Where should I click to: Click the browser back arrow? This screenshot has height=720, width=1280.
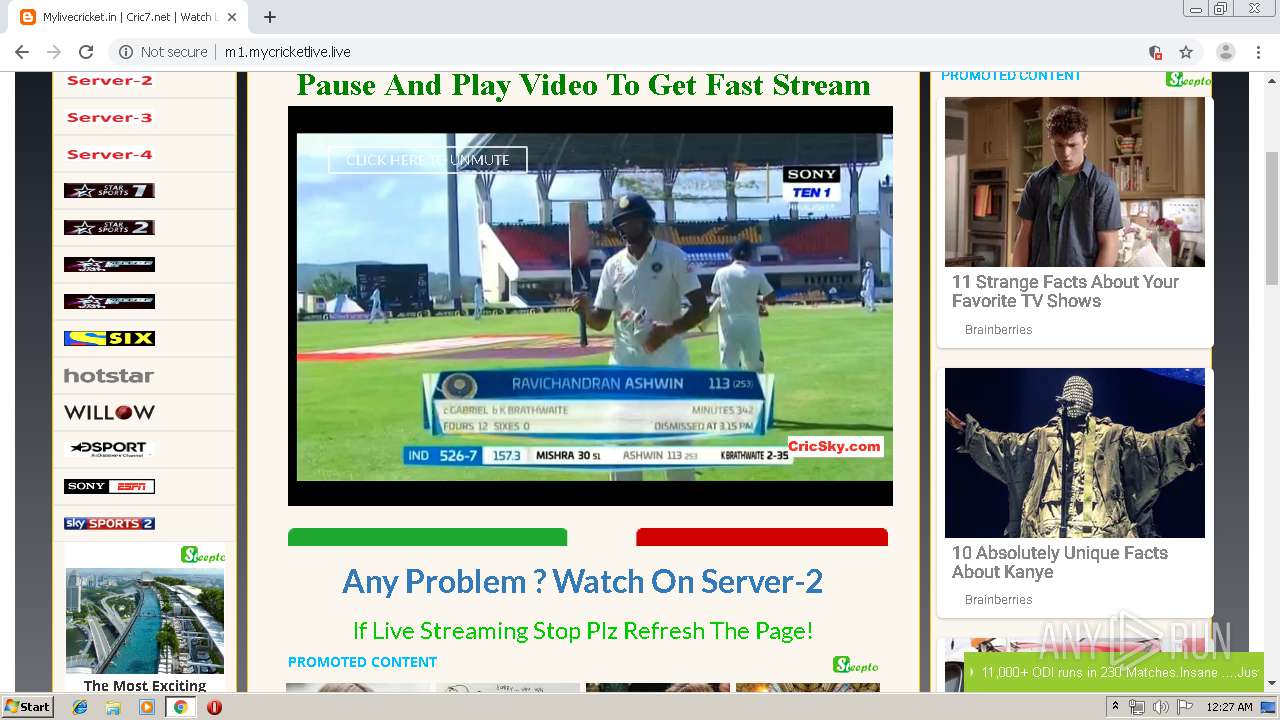(x=22, y=52)
